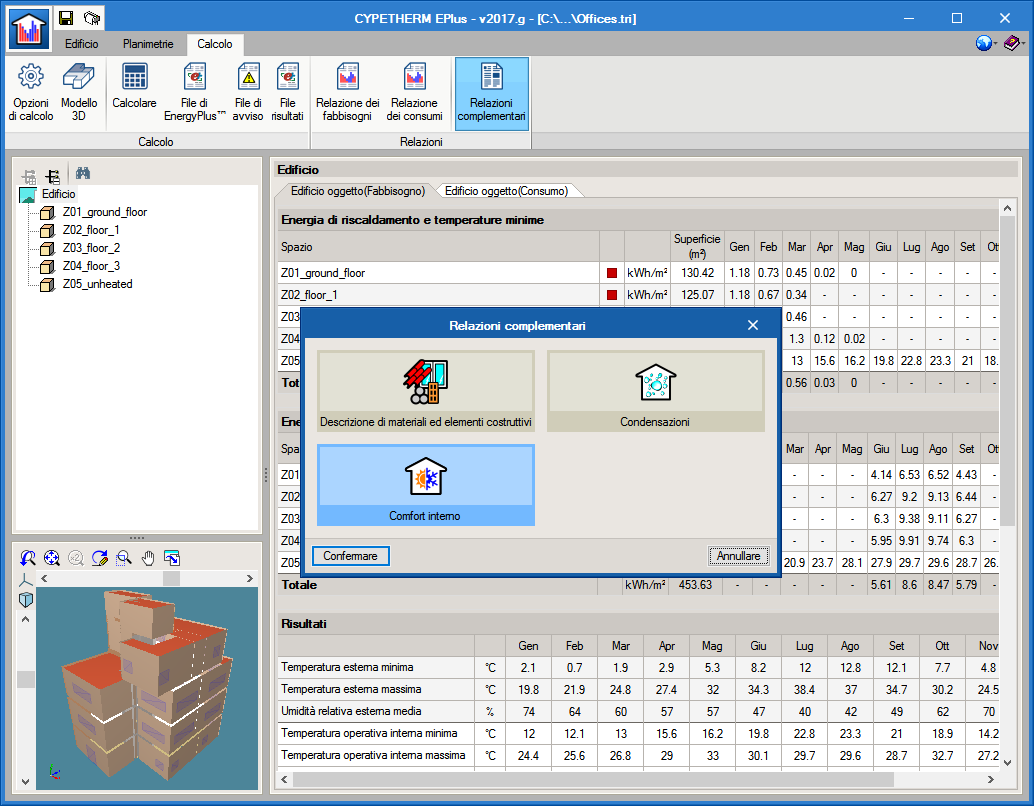1034x806 pixels.
Task: Open Edificio oggetto(Consumo) tab
Action: click(506, 191)
